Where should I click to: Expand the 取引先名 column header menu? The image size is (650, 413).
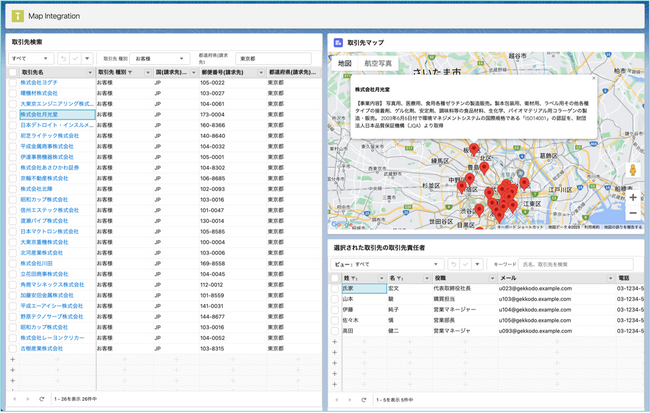pyautogui.click(x=89, y=73)
